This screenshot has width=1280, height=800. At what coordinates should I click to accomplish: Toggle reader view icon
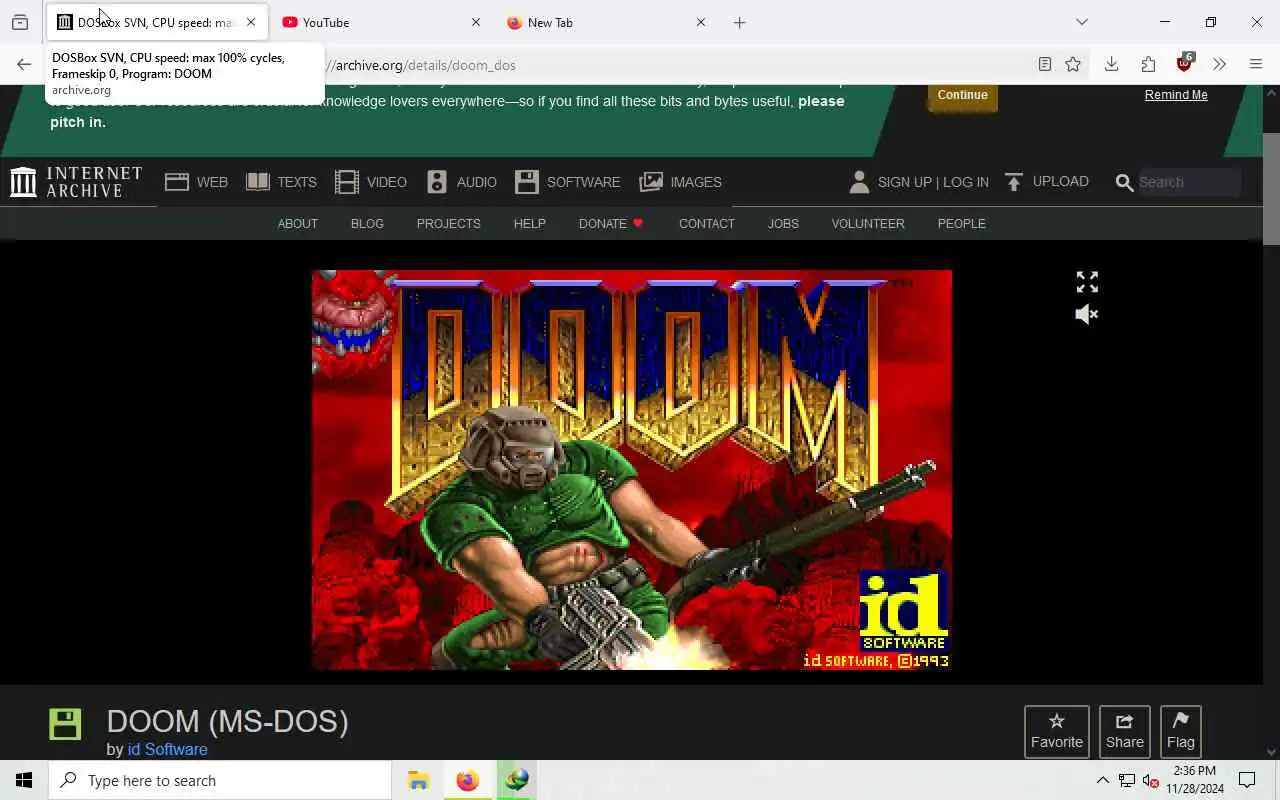pos(1045,65)
